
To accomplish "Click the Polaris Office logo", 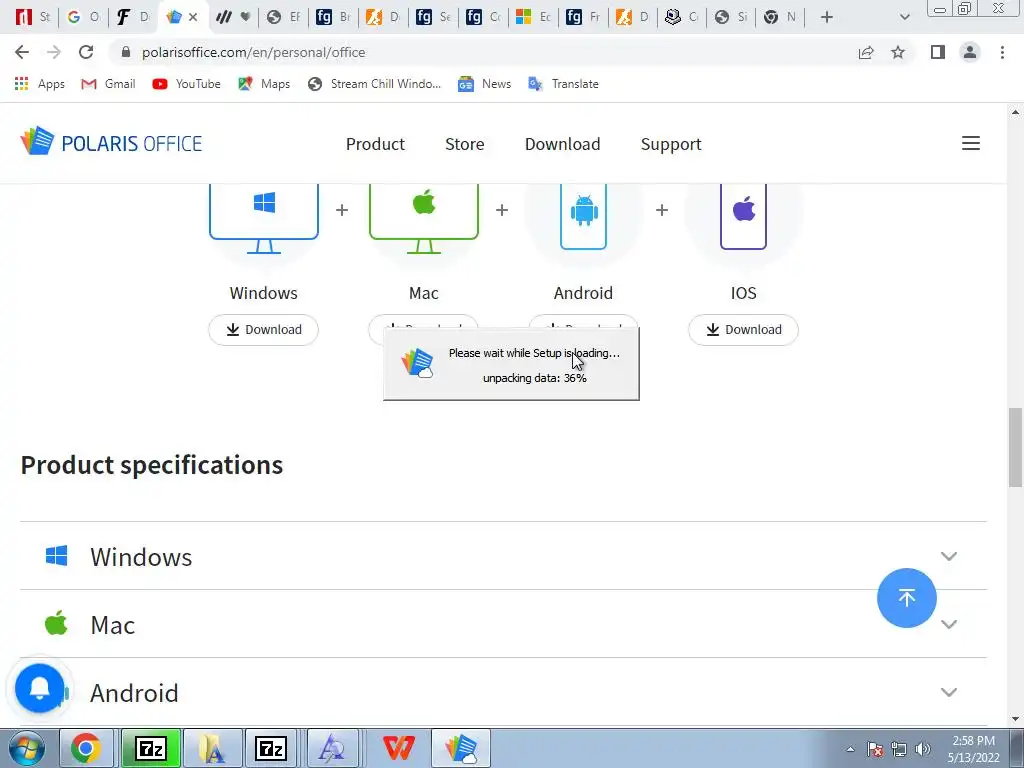I will click(x=112, y=142).
